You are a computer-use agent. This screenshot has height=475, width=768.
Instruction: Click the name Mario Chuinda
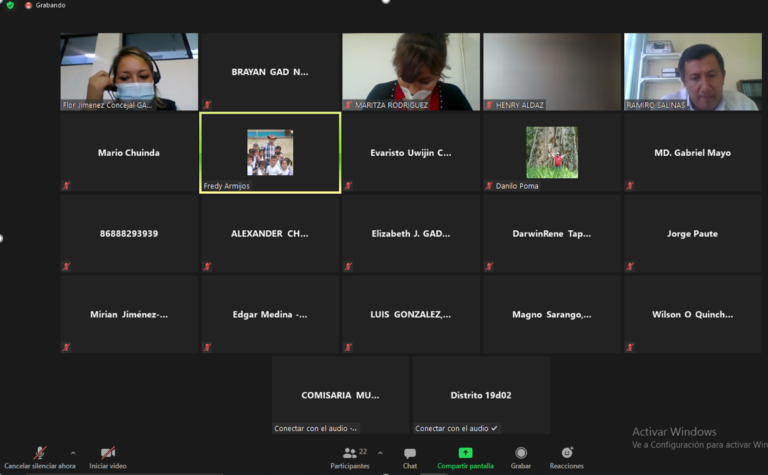coord(129,153)
